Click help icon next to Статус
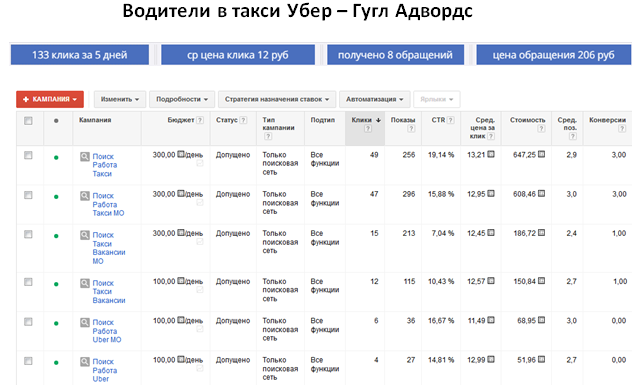This screenshot has width=644, height=386. point(244,120)
